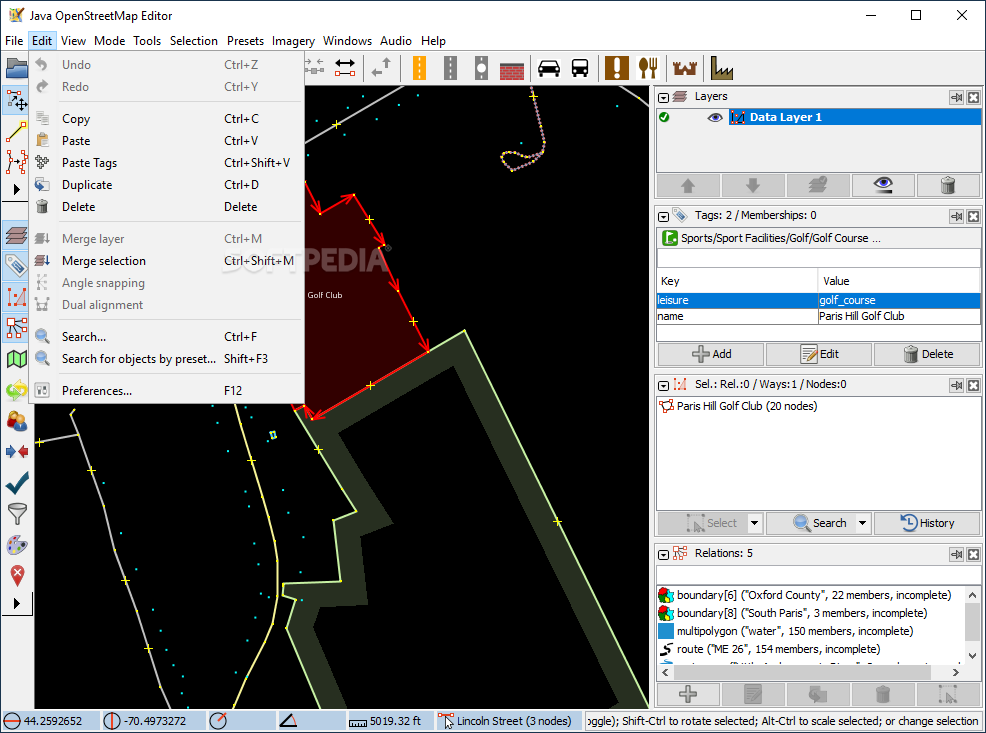Click the car/parking preset toolbar icon
Image resolution: width=986 pixels, height=733 pixels.
click(548, 68)
